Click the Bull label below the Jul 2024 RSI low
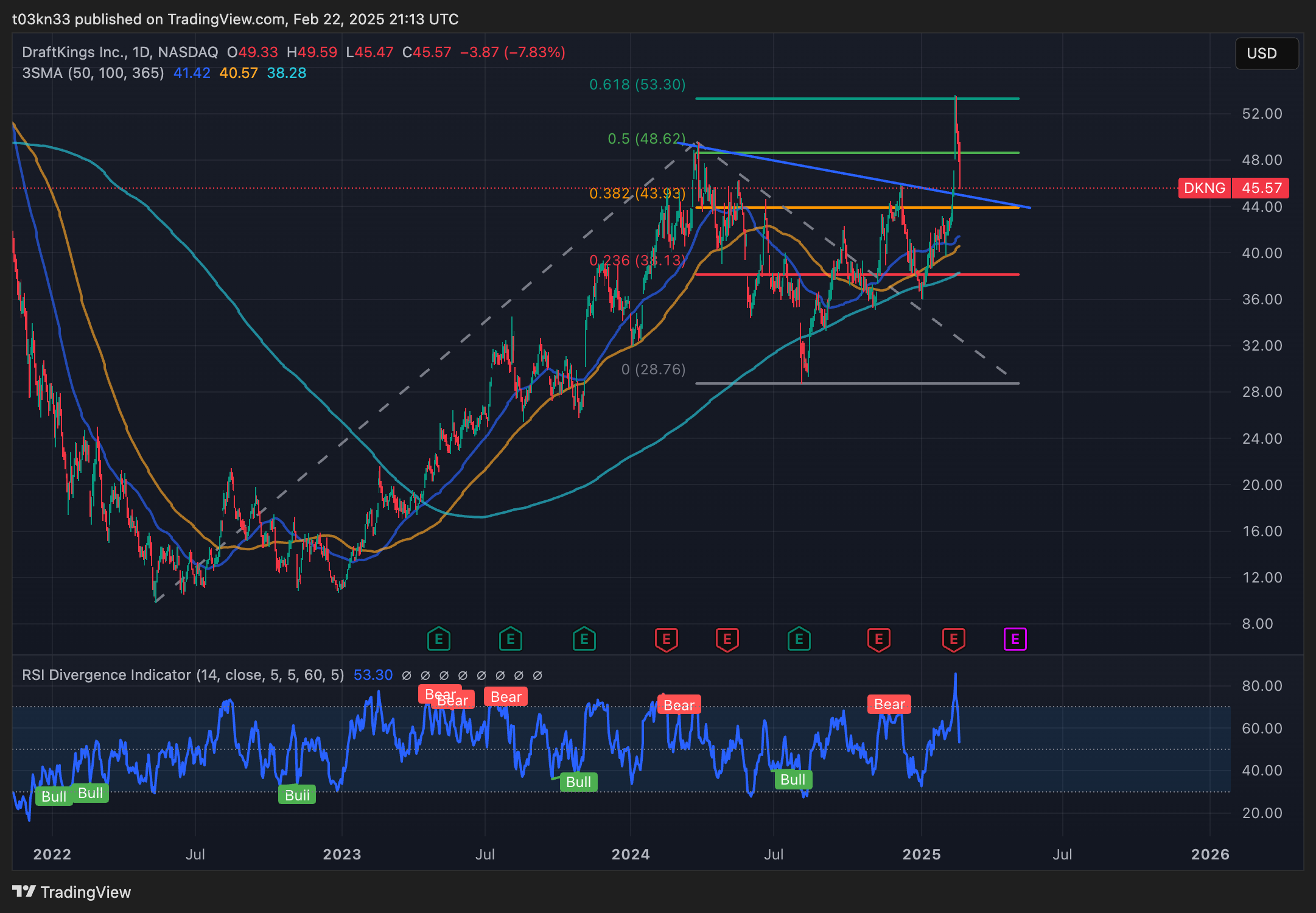This screenshot has height=913, width=1316. pos(793,780)
